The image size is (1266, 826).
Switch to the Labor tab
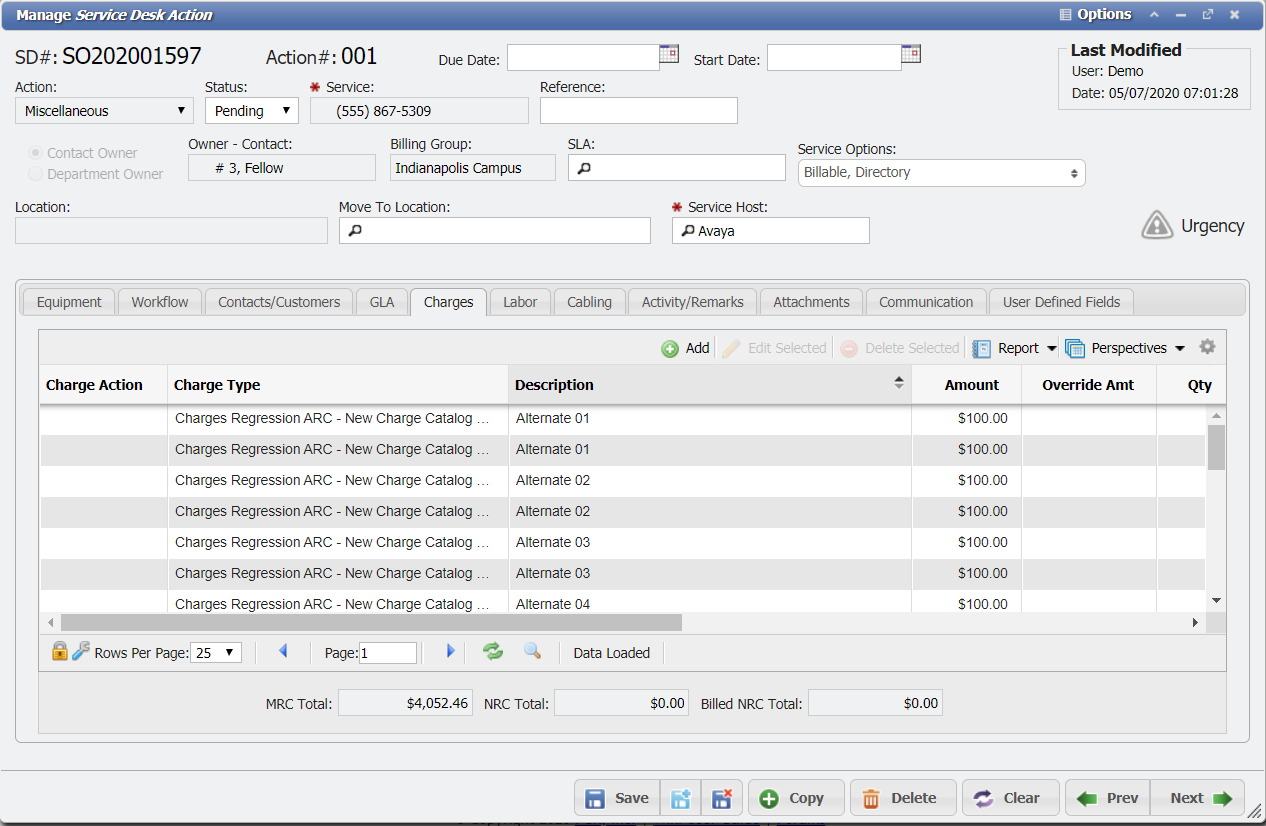click(x=519, y=301)
